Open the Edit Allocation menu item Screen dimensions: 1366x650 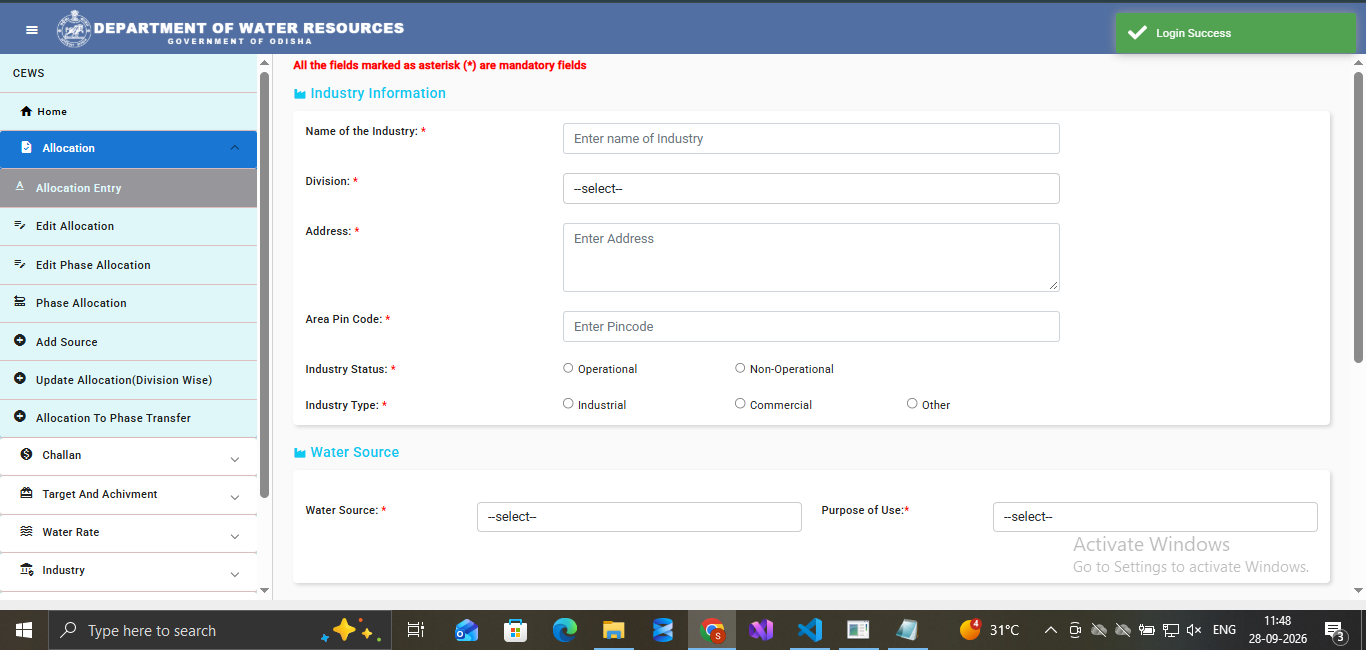pos(128,226)
